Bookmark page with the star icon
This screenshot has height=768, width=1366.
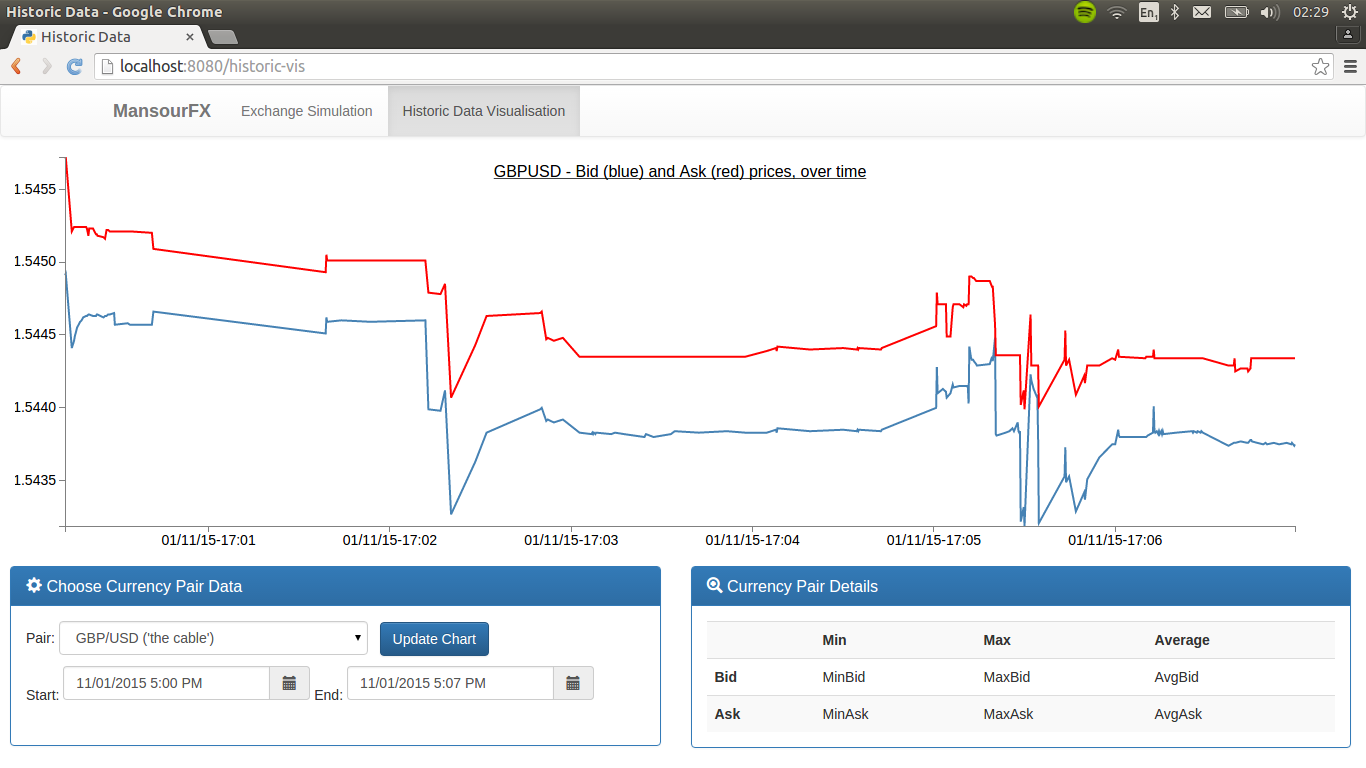point(1320,67)
